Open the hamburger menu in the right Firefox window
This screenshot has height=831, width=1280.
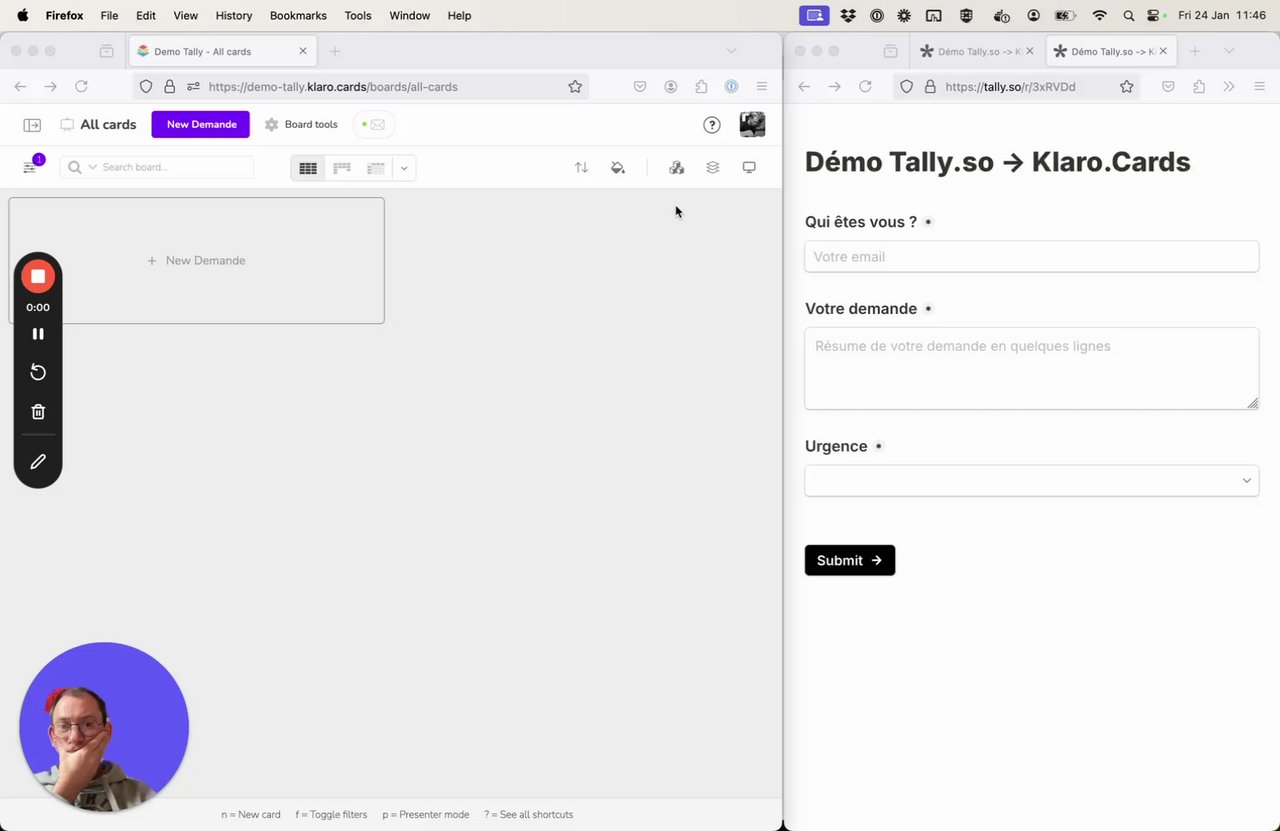click(x=1260, y=87)
